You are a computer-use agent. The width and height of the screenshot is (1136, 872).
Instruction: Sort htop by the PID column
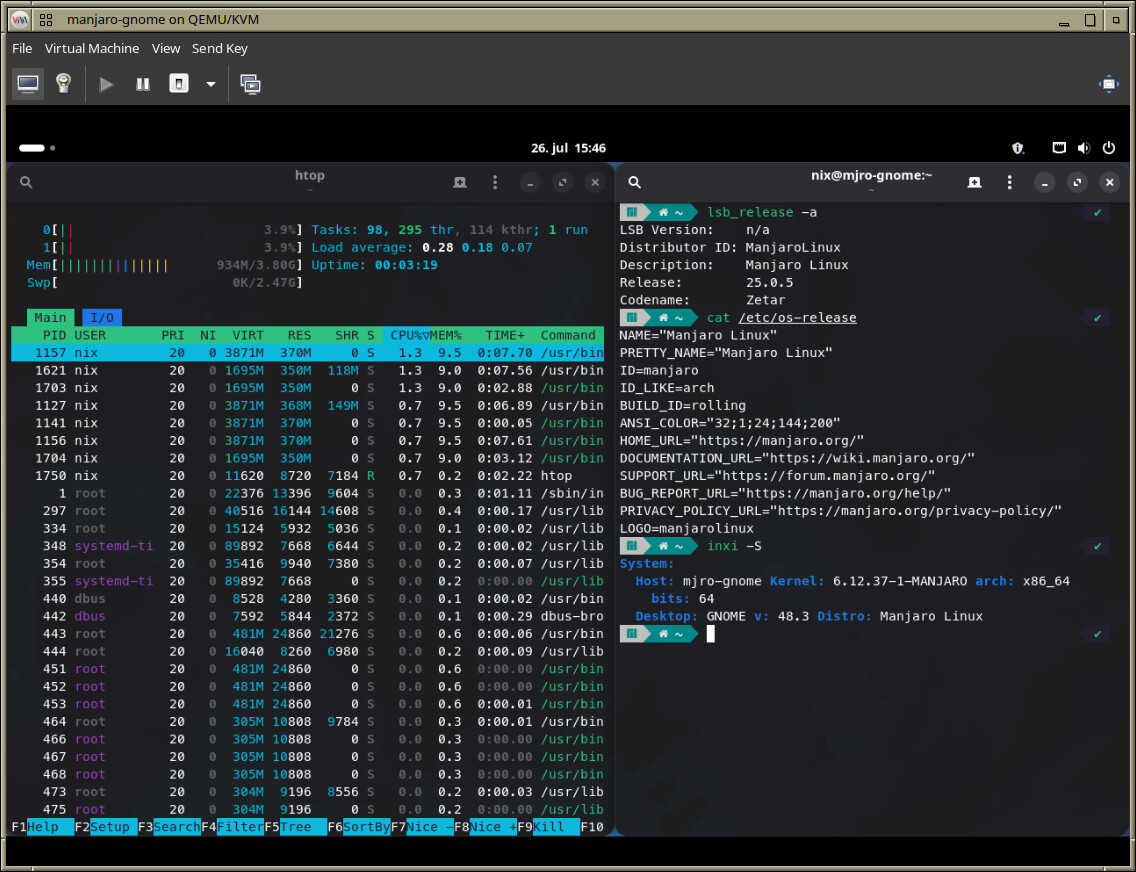(x=54, y=335)
